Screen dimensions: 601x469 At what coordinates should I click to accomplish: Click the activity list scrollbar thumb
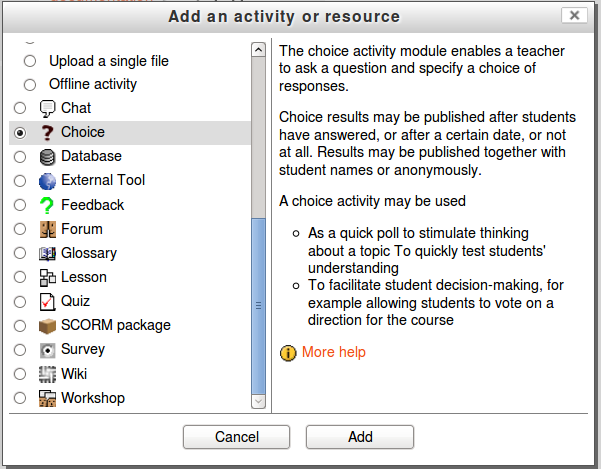[258, 304]
